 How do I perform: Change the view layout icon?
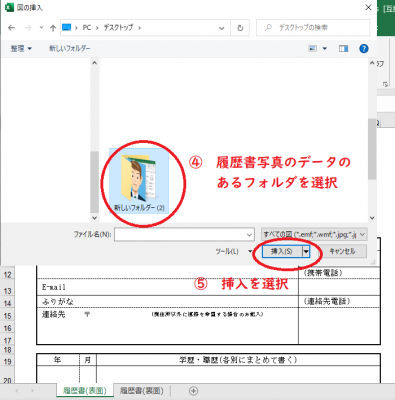312,49
